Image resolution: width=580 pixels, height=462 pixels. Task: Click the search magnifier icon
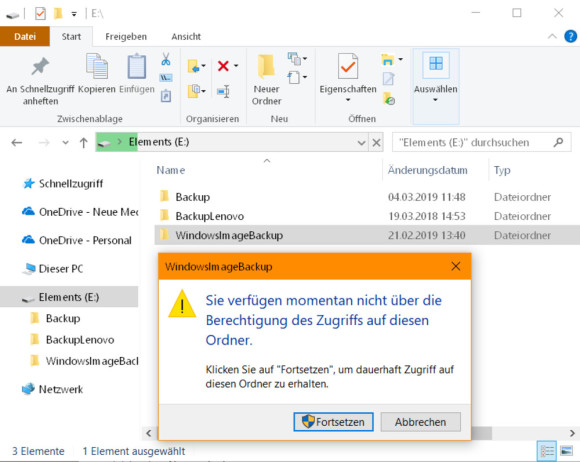[x=559, y=142]
